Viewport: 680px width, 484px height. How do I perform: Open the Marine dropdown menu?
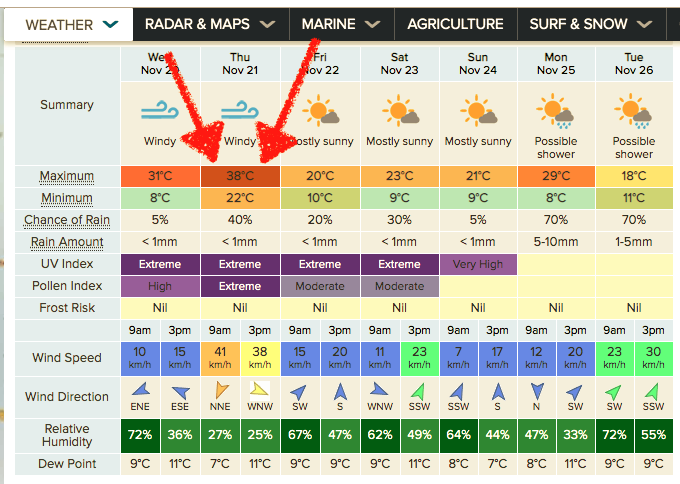tap(341, 23)
